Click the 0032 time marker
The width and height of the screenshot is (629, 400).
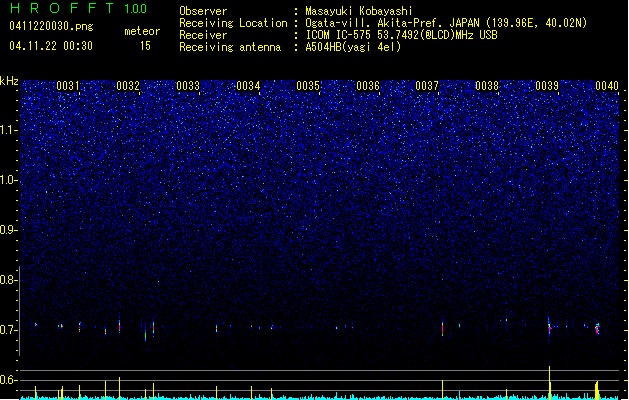coord(128,85)
